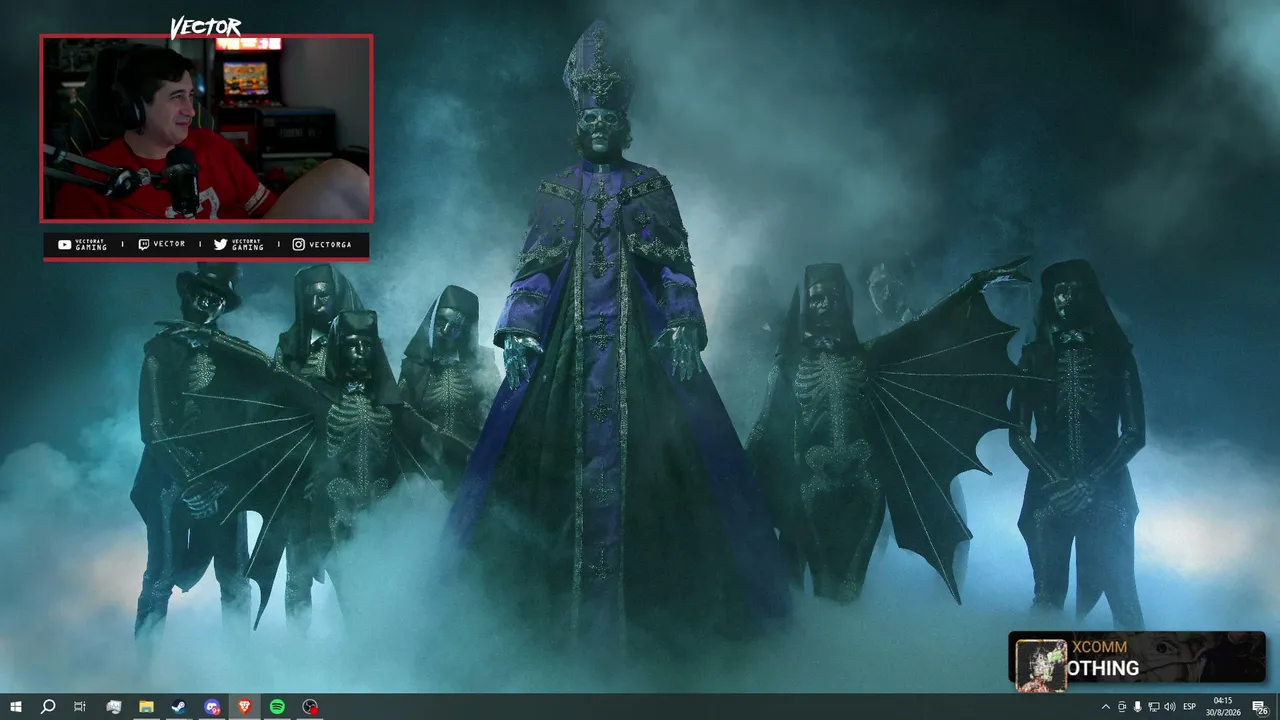
Task: Open the clock showing 04:15
Action: pyautogui.click(x=1222, y=706)
